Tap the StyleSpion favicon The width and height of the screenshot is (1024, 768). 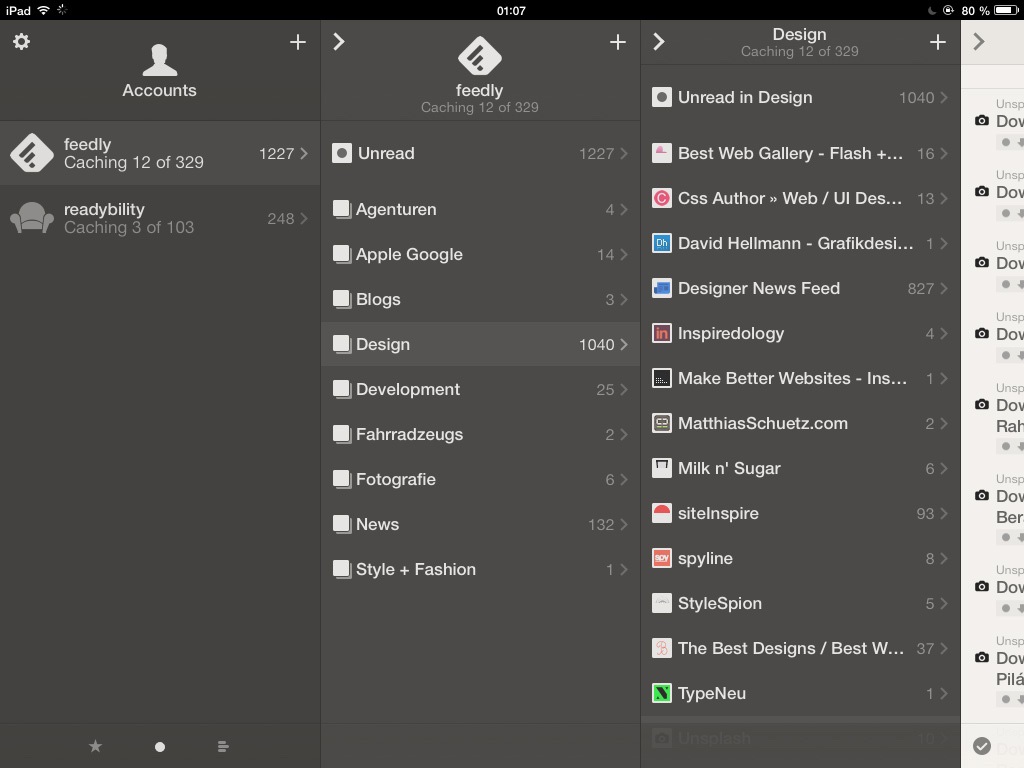(x=662, y=603)
